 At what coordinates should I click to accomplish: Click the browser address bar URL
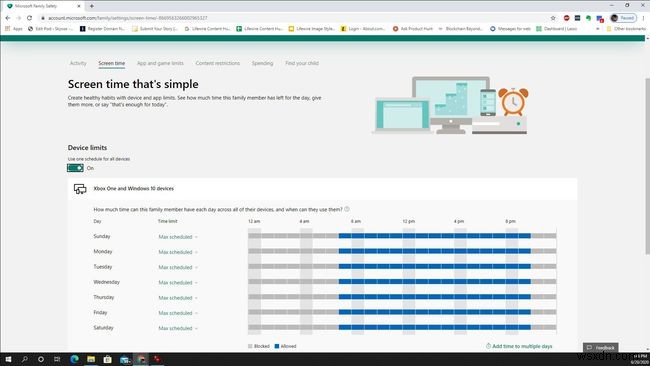click(x=128, y=18)
